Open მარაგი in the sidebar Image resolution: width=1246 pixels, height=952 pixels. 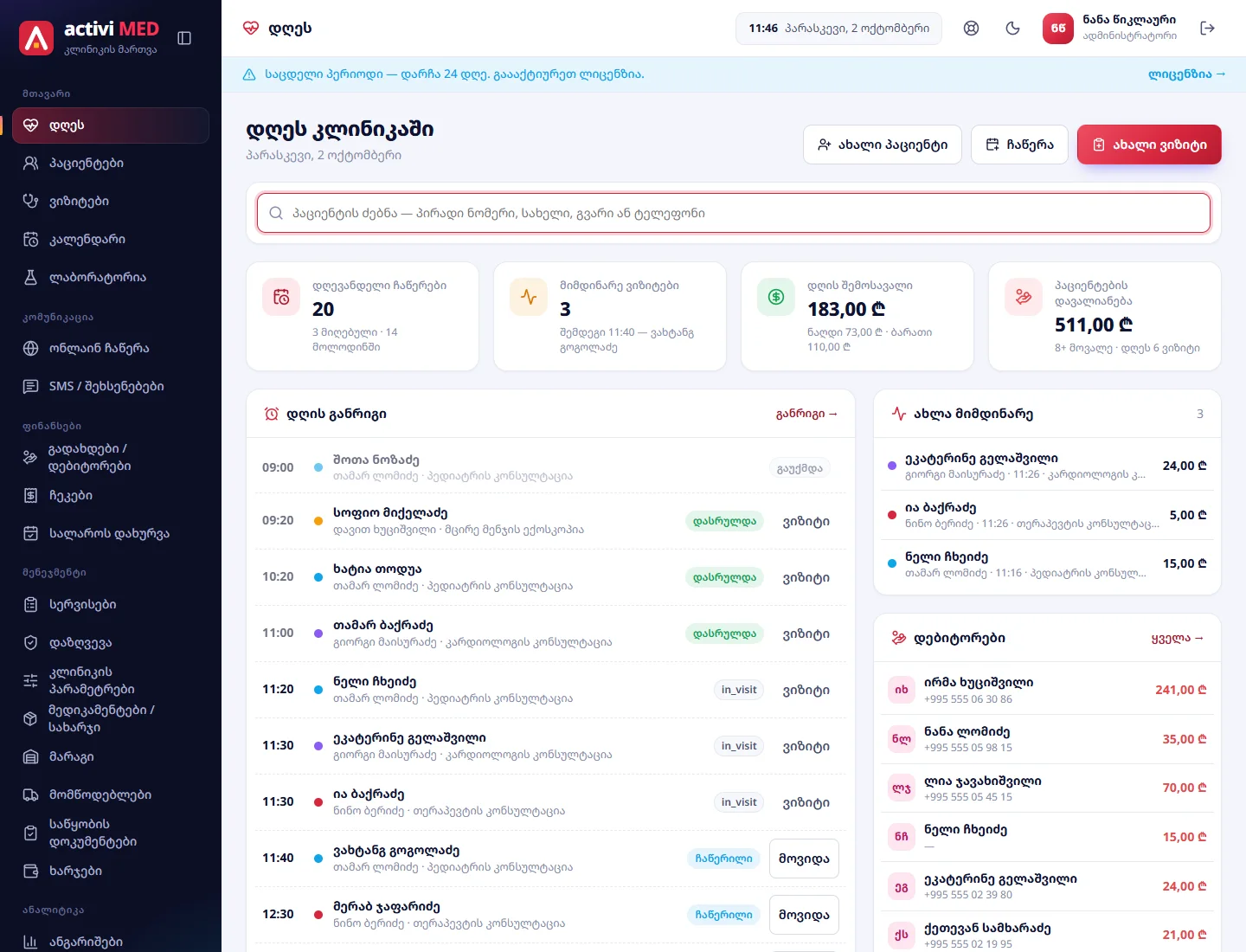[x=111, y=757]
